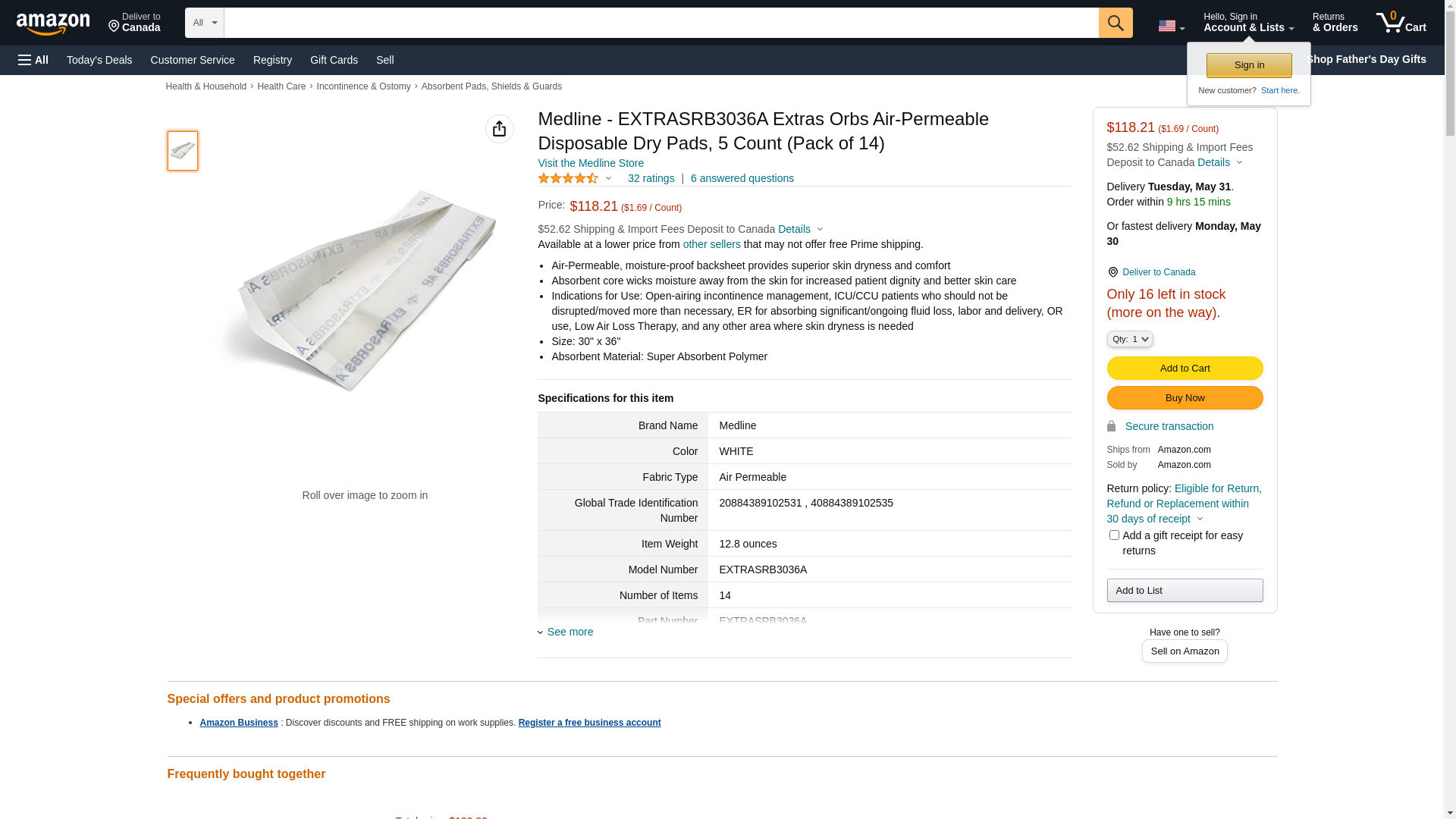The height and width of the screenshot is (819, 1456).
Task: Select the product image thumbnail
Action: click(183, 150)
